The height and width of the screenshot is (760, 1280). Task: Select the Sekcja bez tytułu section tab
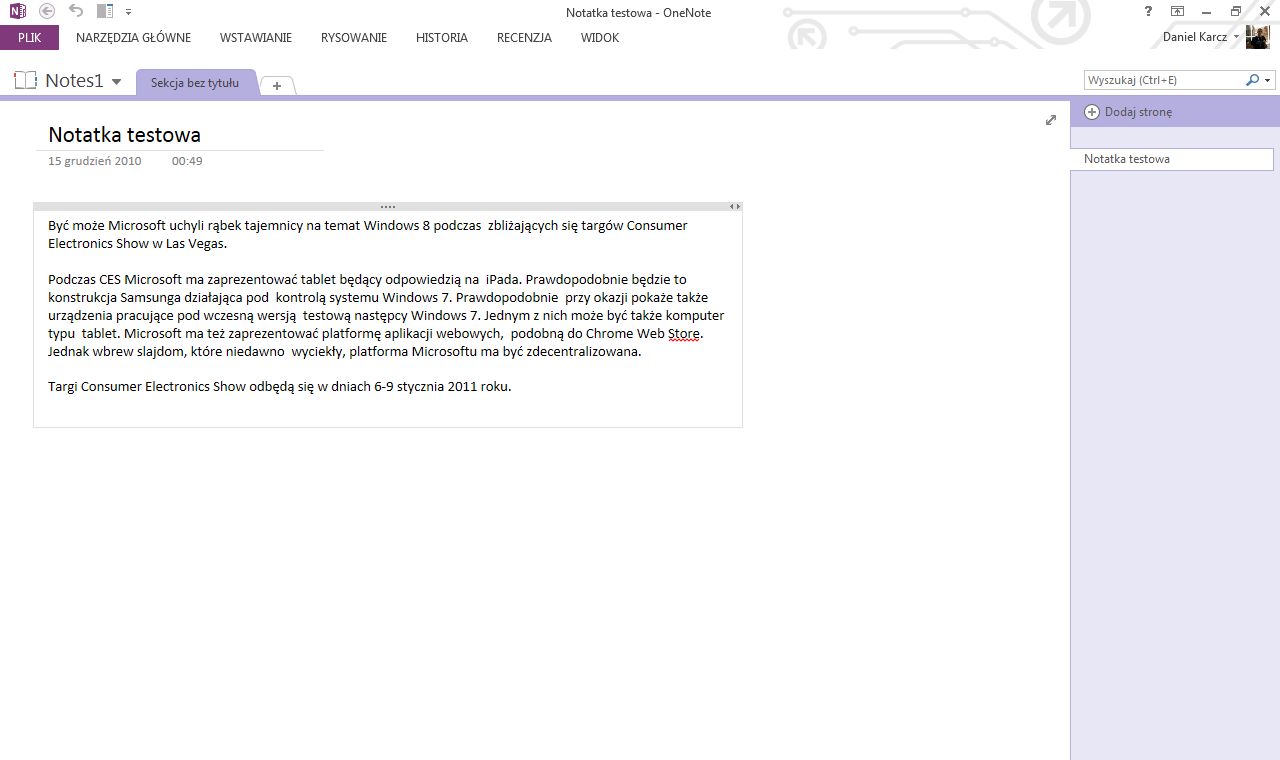195,83
